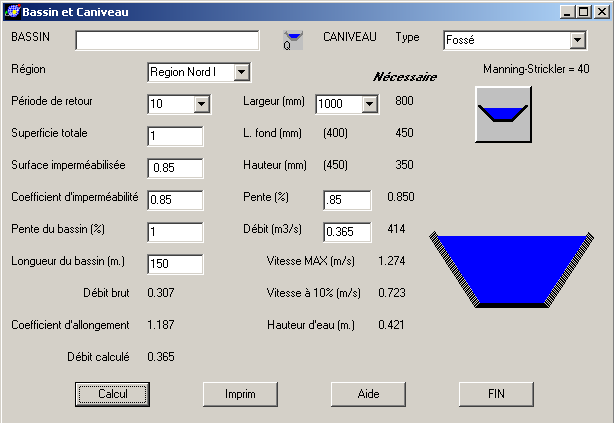The width and height of the screenshot is (614, 423).
Task: Click the Surface imperméabilisée input field
Action: pos(175,168)
